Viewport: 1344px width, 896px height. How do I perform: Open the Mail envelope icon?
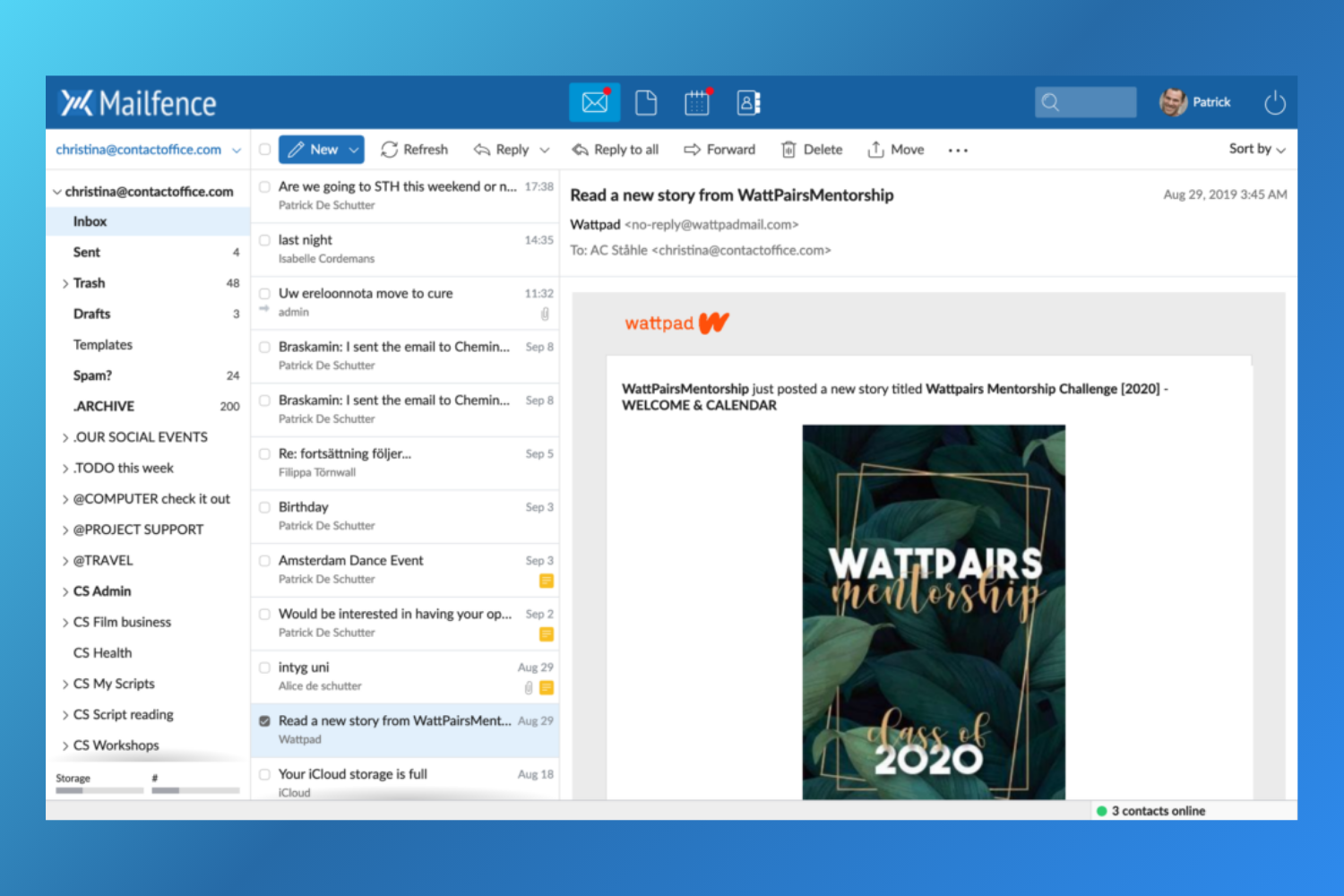point(595,102)
